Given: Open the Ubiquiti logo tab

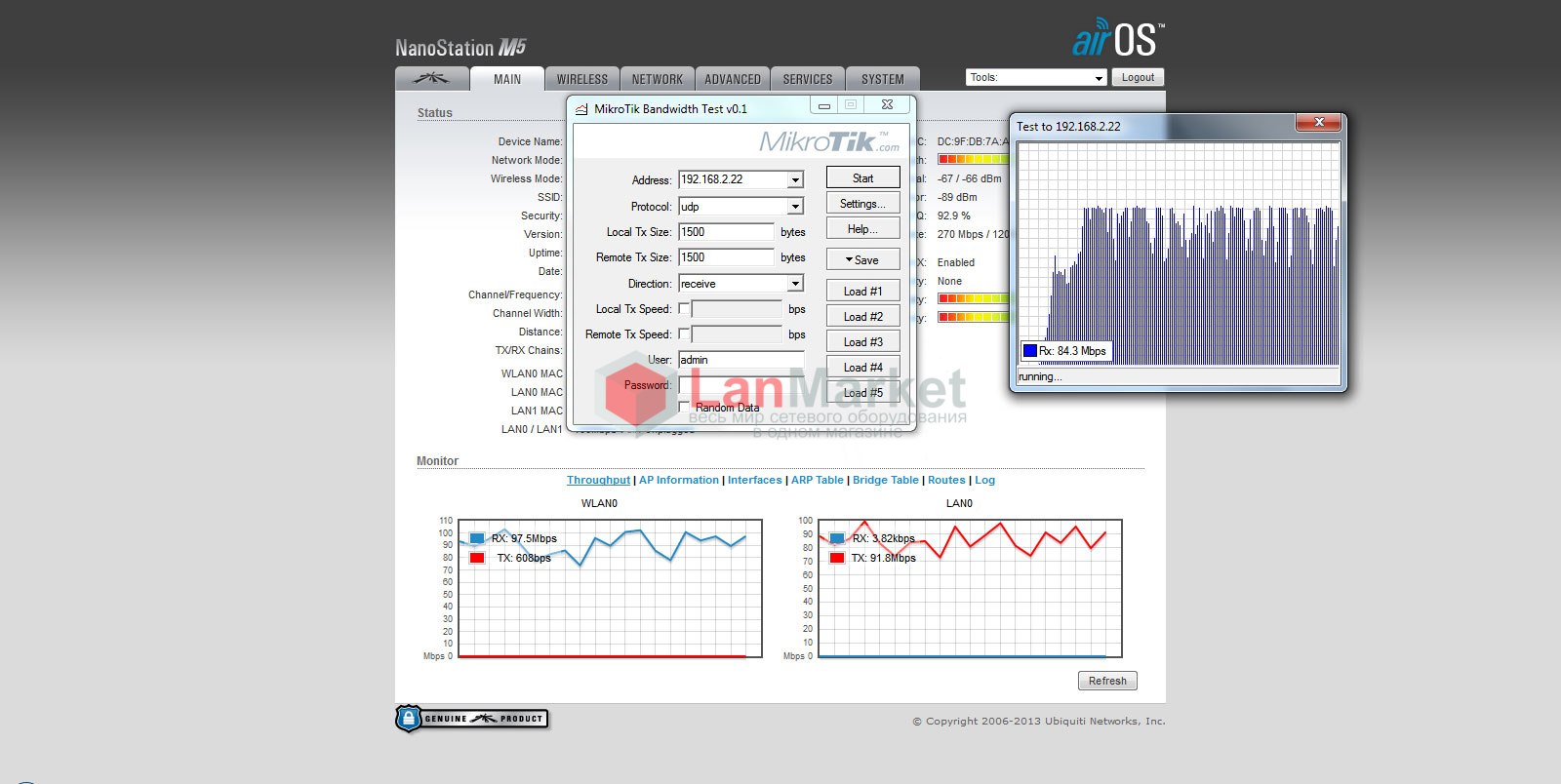Looking at the screenshot, I should click(x=431, y=79).
